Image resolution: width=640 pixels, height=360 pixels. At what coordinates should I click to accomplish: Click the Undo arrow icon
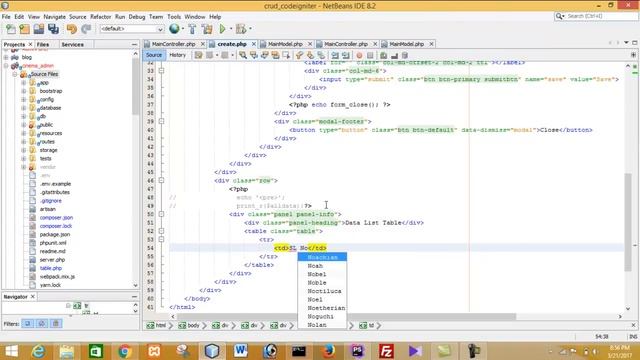click(71, 29)
